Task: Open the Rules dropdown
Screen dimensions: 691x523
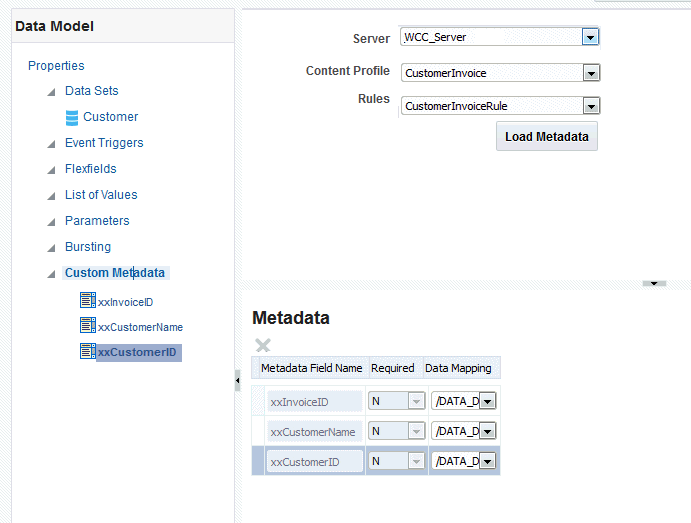Action: click(591, 106)
